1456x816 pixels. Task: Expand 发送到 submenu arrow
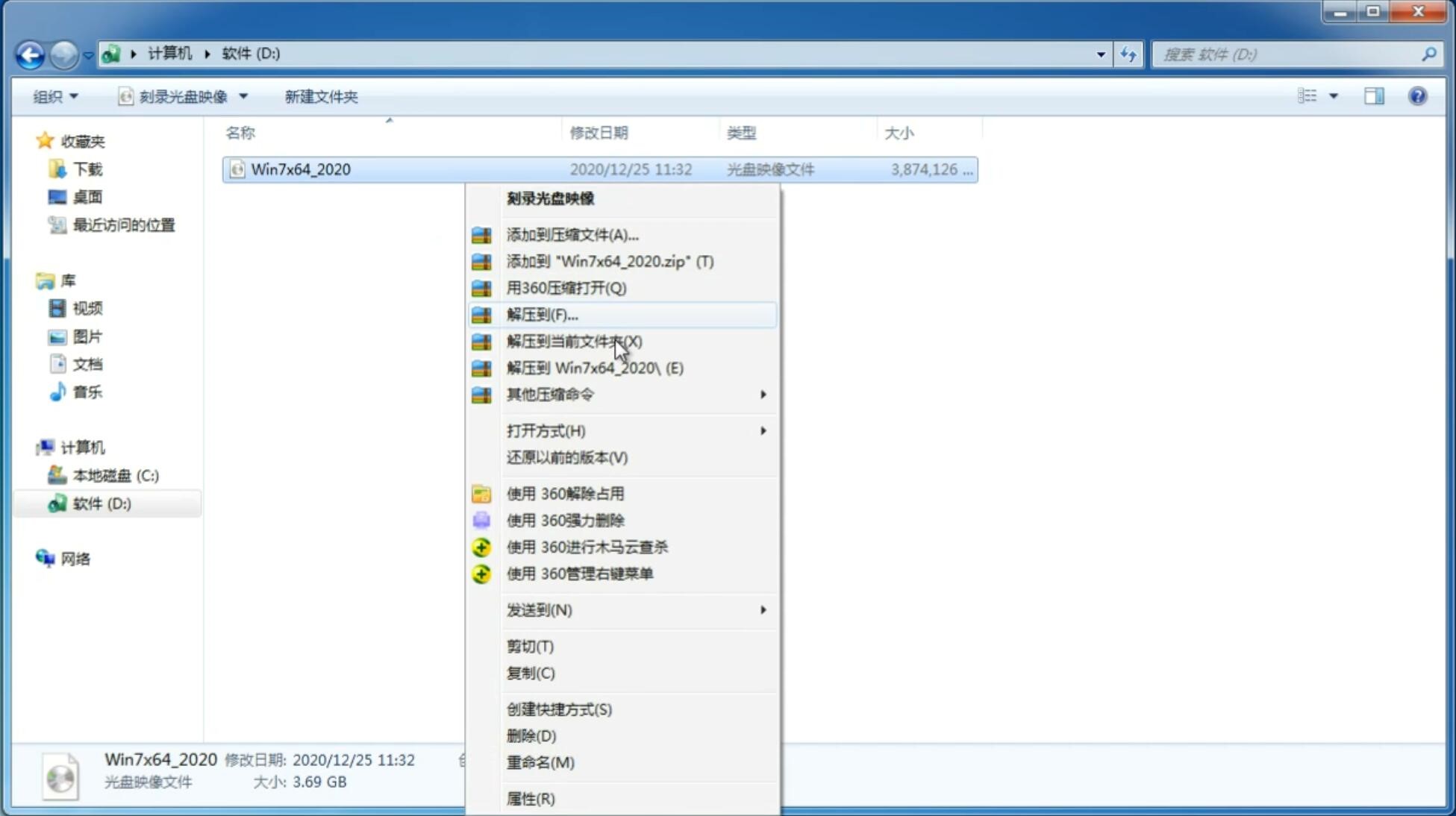coord(762,610)
